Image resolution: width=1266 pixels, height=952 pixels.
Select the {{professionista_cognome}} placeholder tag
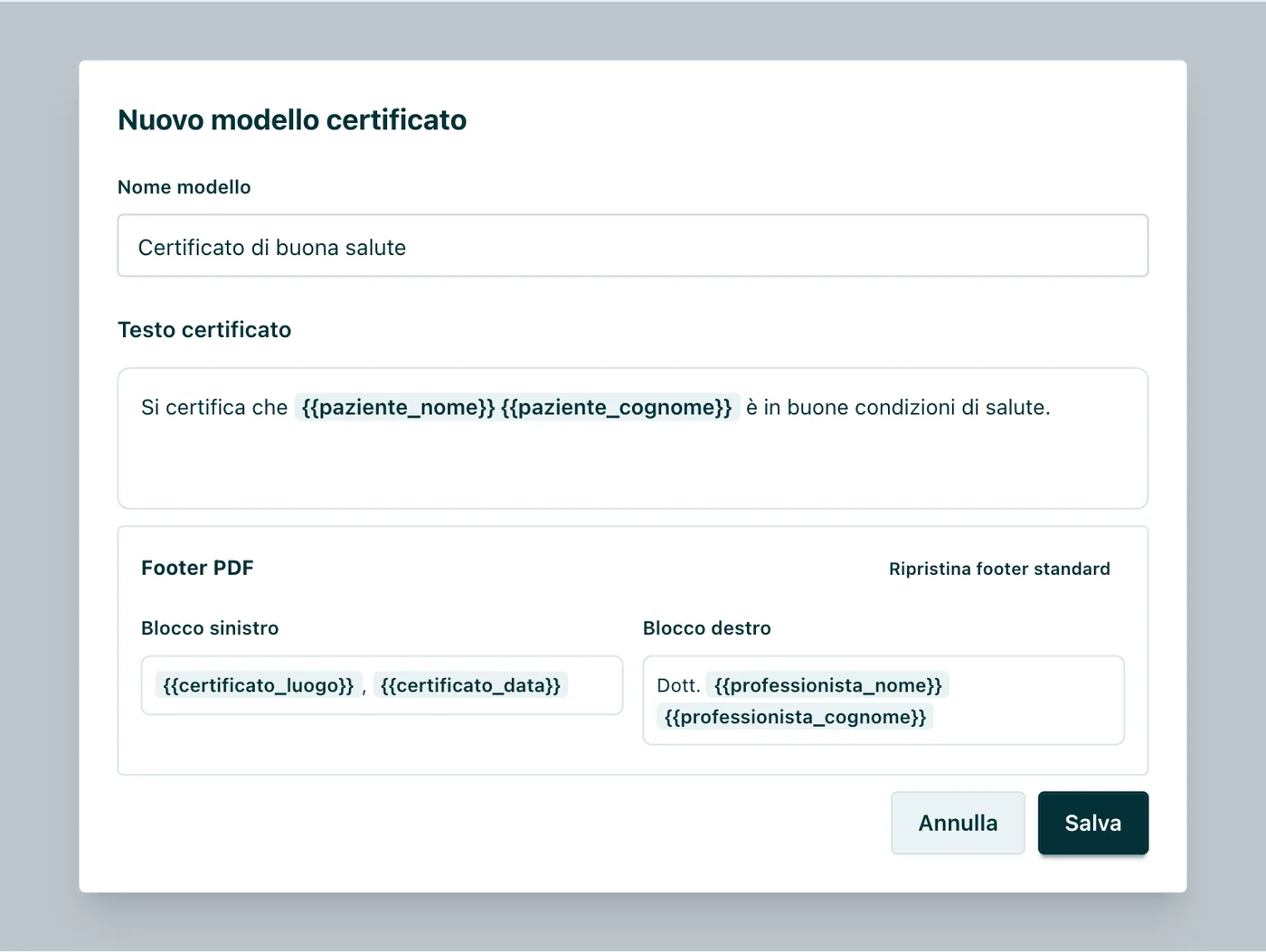coord(795,717)
